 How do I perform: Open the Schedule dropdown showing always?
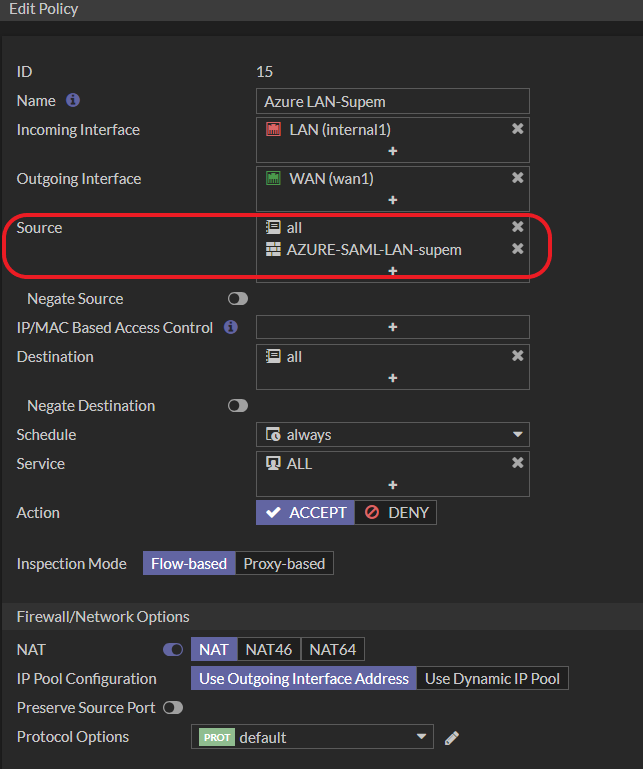tap(393, 435)
